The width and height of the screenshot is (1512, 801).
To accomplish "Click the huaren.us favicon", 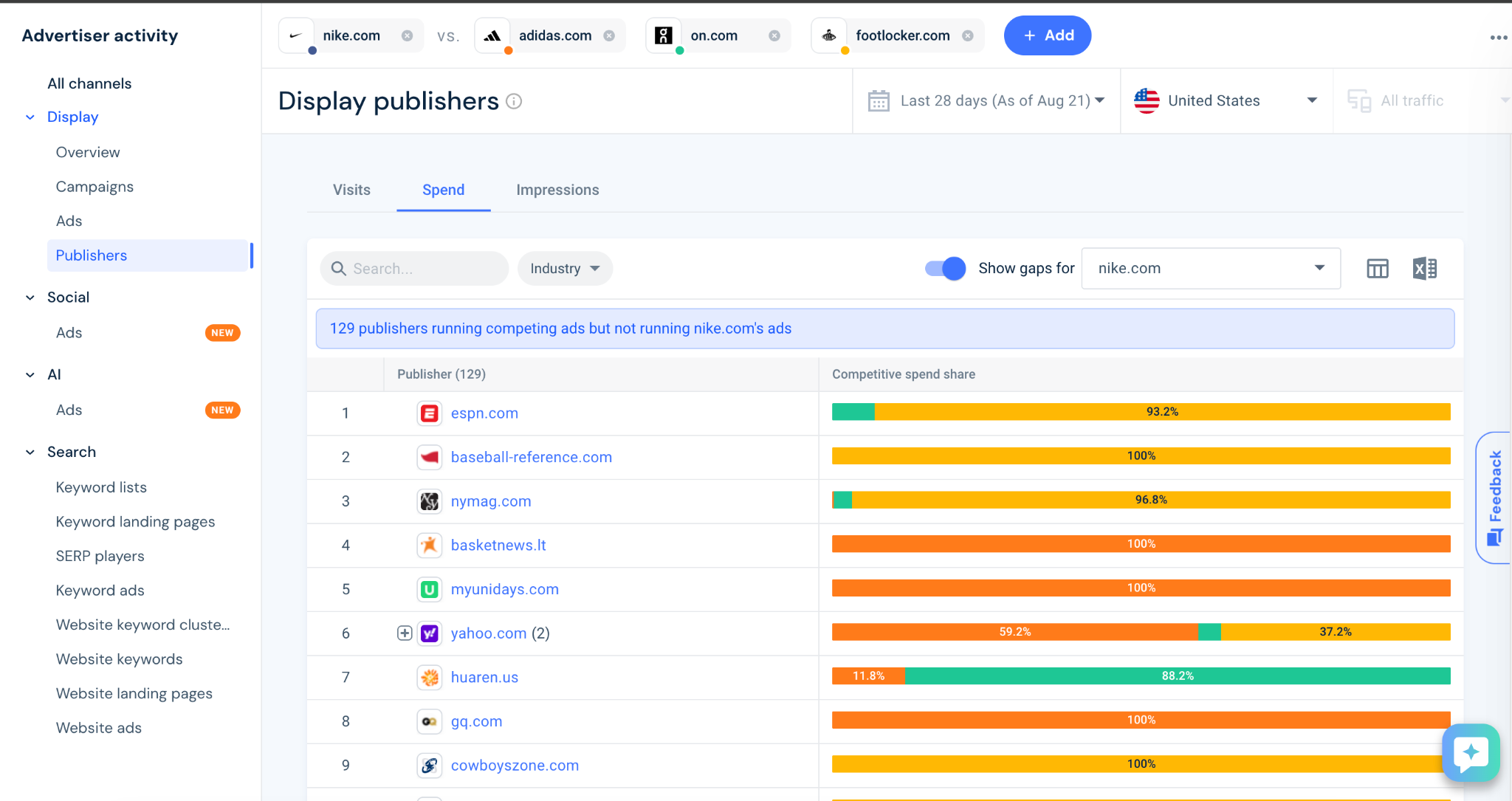I will 430,677.
